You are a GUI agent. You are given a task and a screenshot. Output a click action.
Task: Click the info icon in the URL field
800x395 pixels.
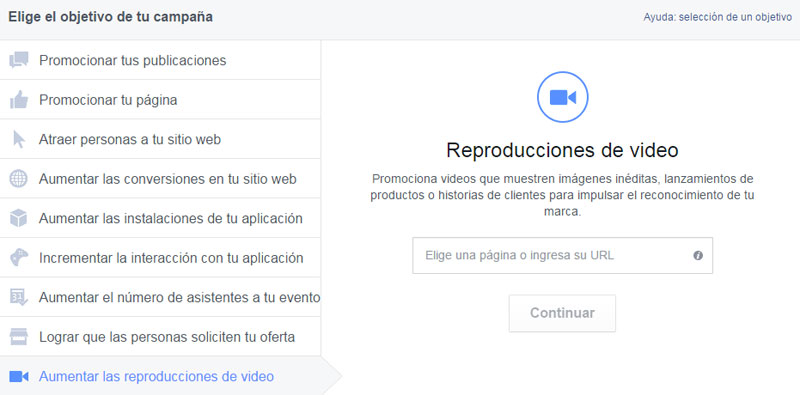coord(698,256)
